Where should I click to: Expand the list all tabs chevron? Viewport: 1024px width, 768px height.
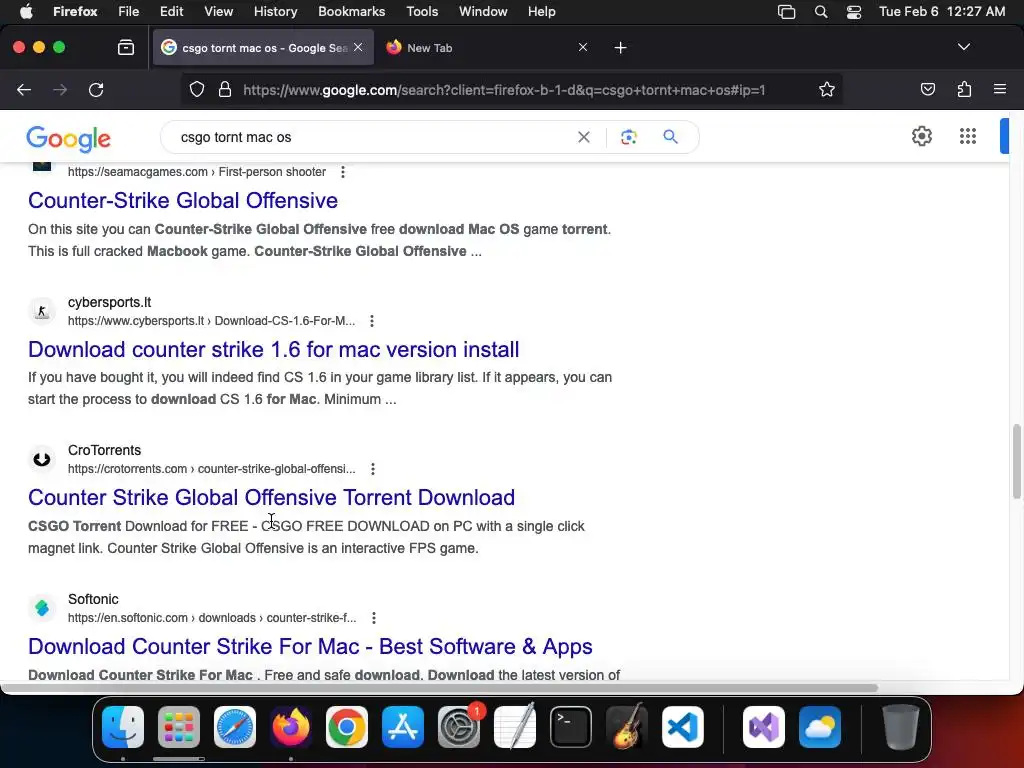click(x=964, y=47)
